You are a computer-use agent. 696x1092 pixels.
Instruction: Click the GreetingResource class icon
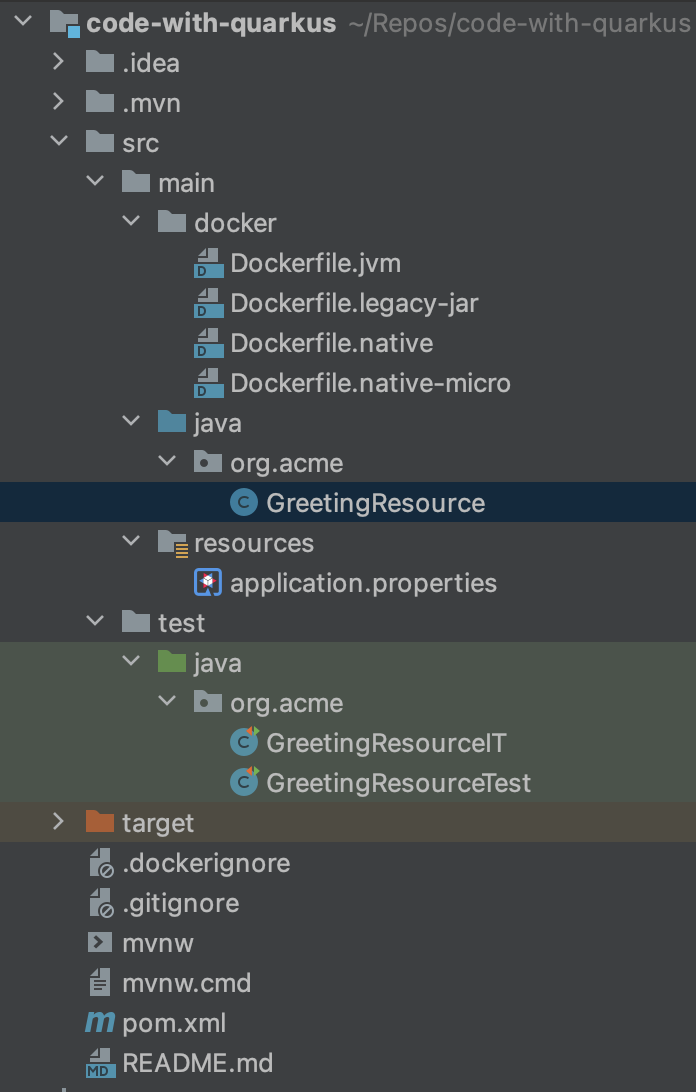(244, 502)
